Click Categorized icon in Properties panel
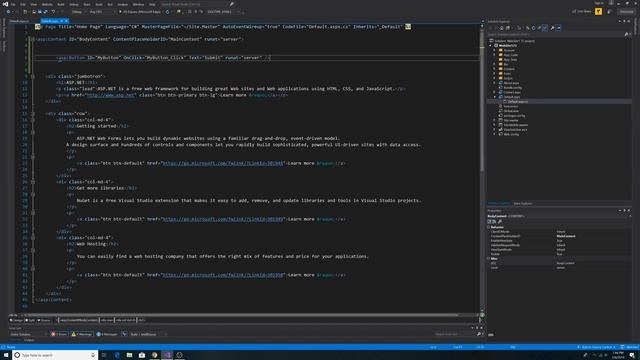This screenshot has height=360, width=640. pos(489,221)
